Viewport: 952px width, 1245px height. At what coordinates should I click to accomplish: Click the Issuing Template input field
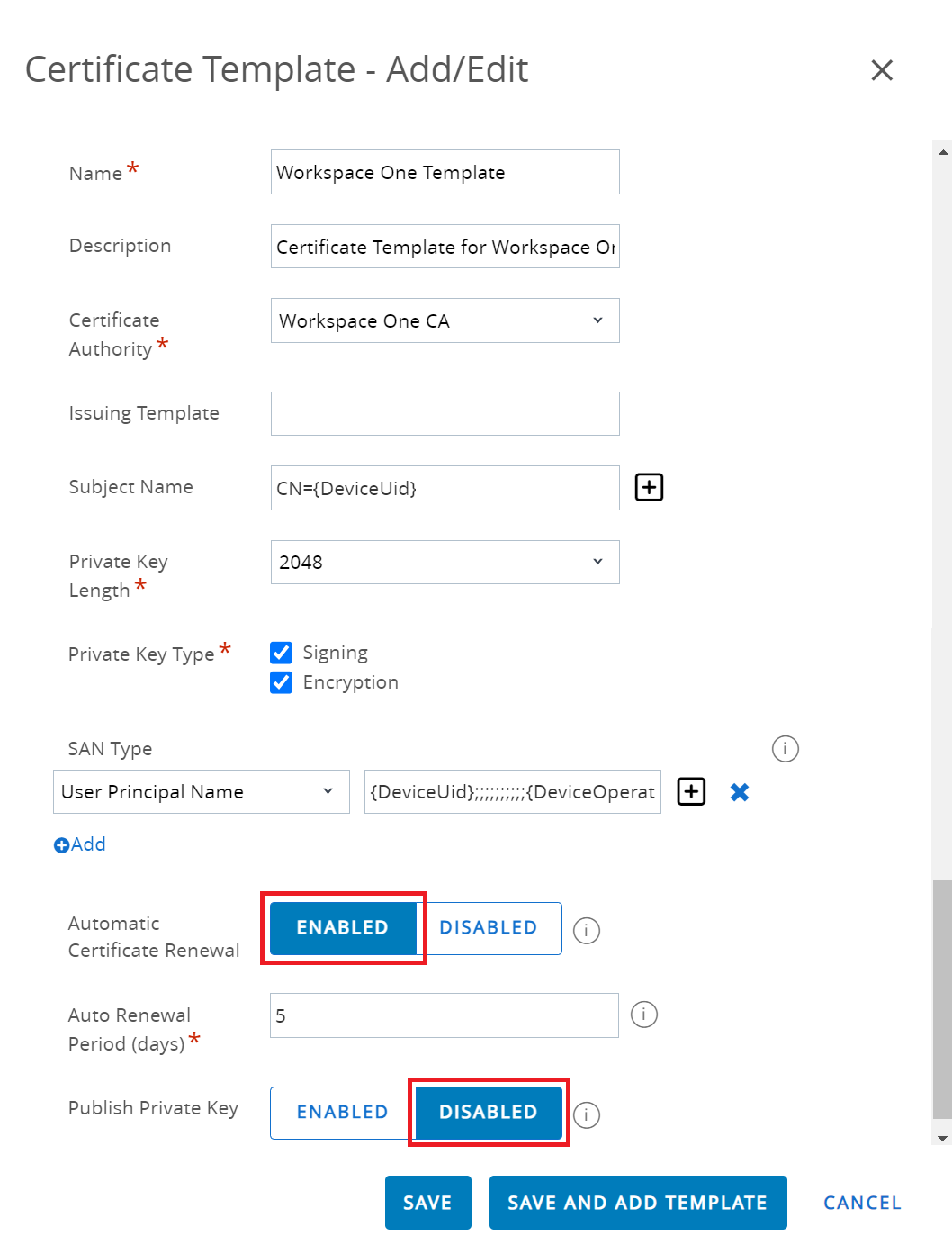(445, 413)
